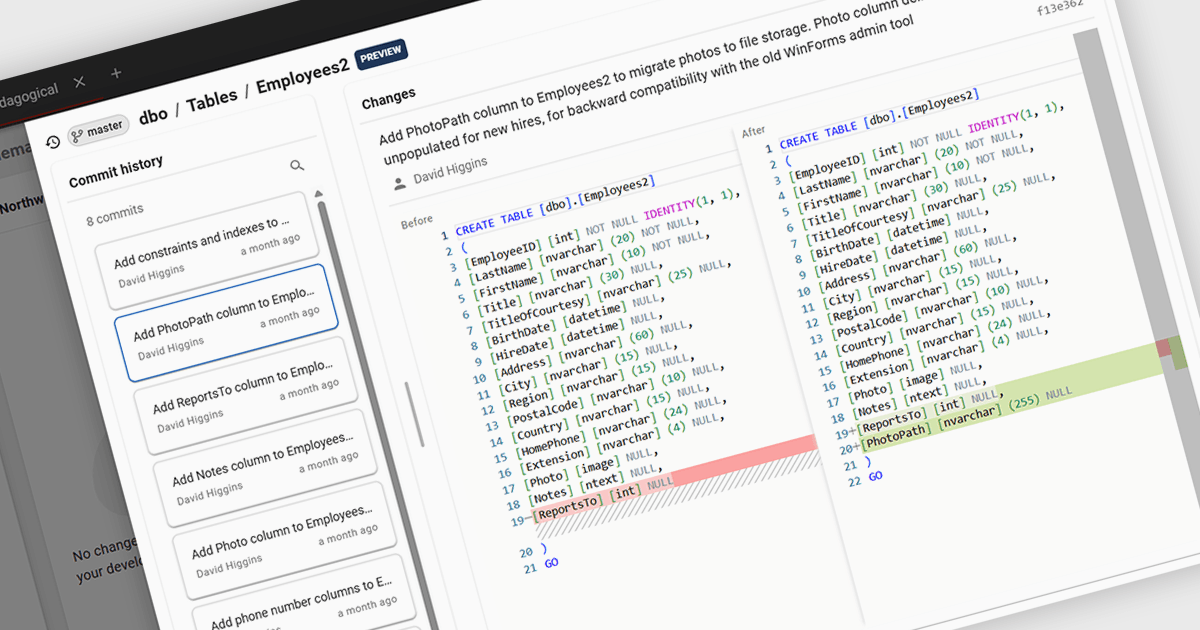This screenshot has height=630, width=1200.
Task: Click the commit history scrollbar up arrow
Action: 319,192
